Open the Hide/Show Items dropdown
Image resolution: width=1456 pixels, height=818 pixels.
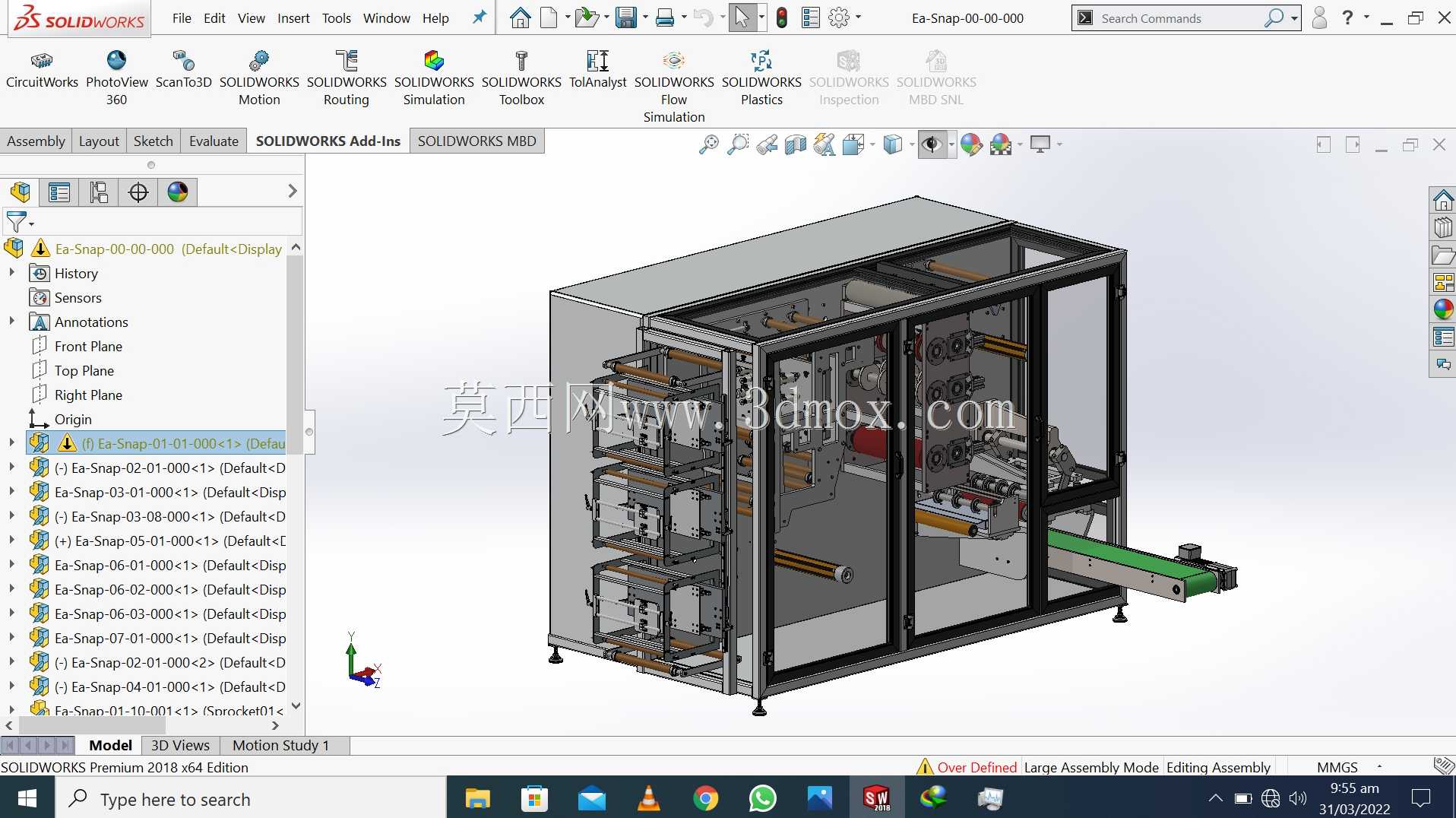point(951,144)
